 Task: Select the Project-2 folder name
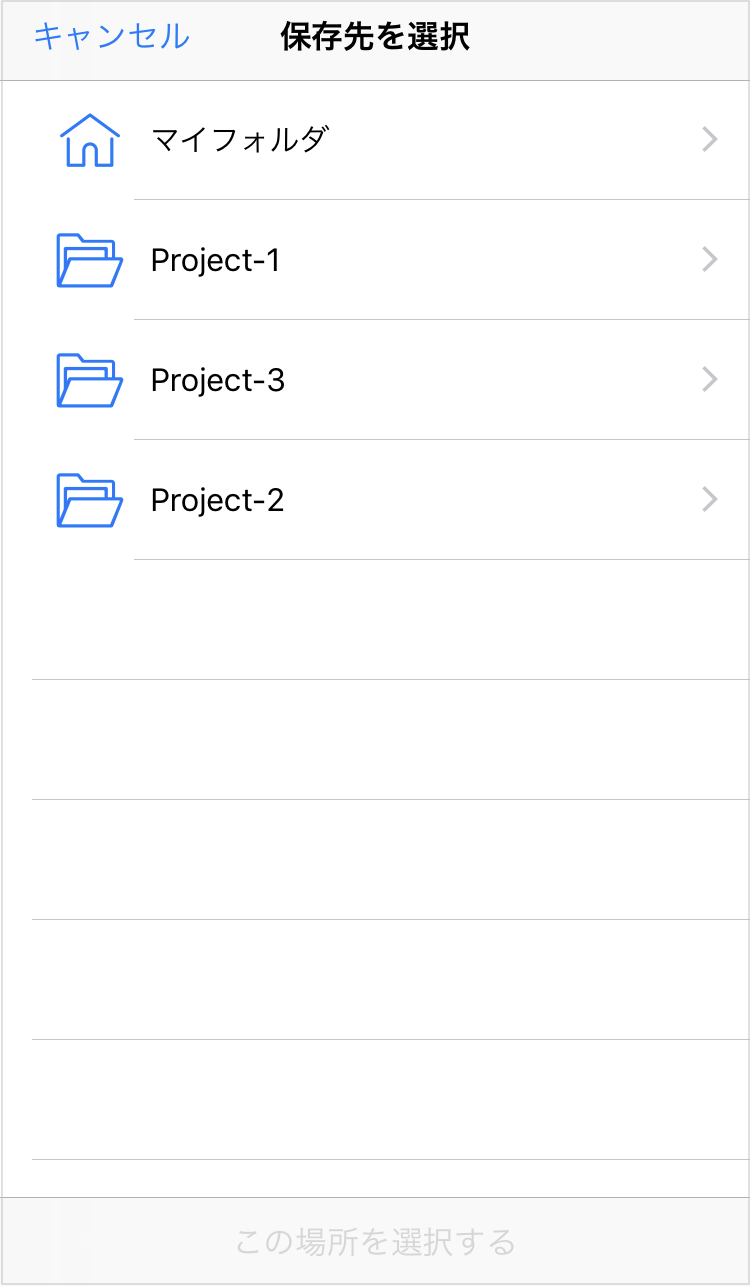coord(218,501)
